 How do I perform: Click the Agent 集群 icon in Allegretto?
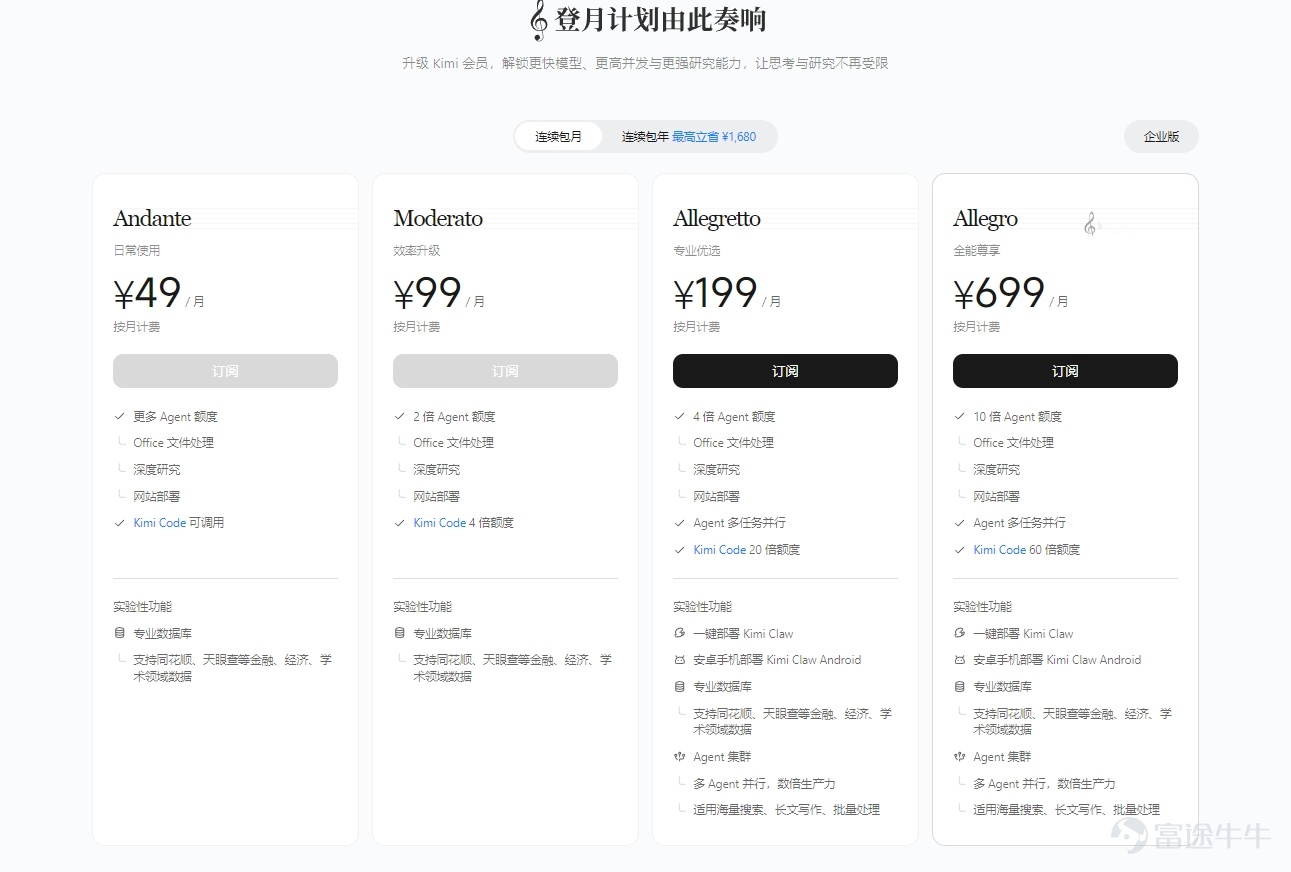click(680, 757)
